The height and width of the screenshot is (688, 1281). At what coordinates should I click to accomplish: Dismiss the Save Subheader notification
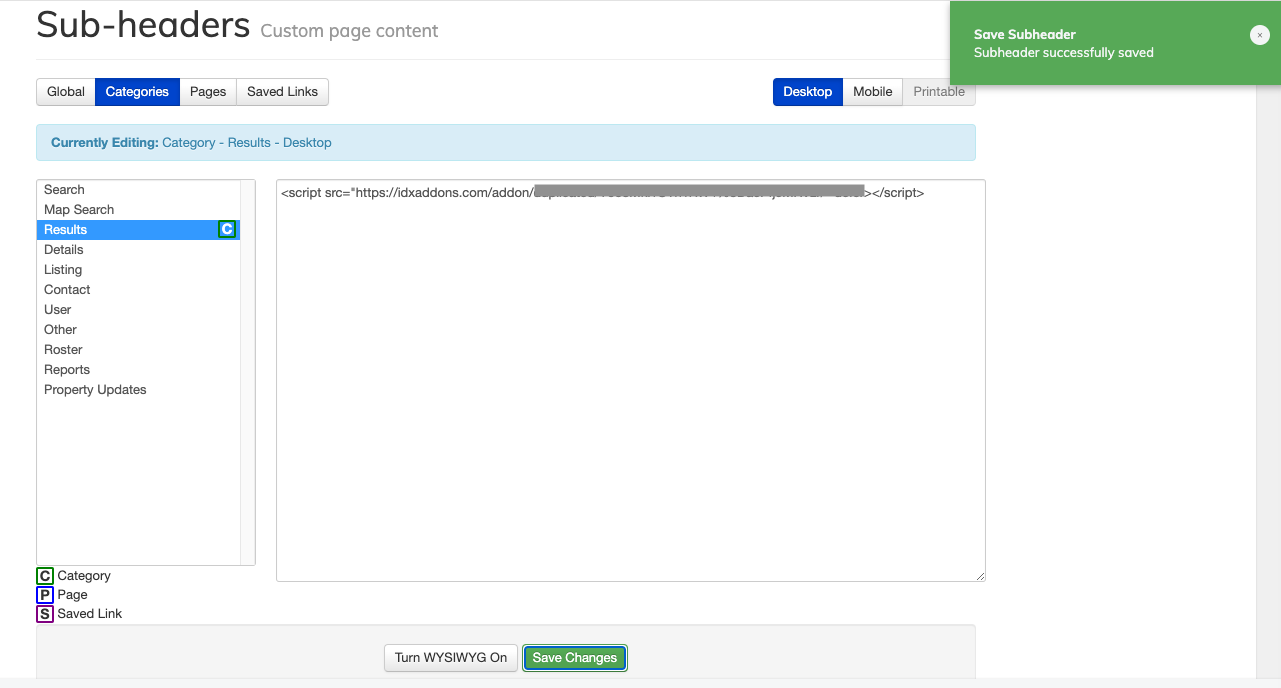pos(1259,35)
